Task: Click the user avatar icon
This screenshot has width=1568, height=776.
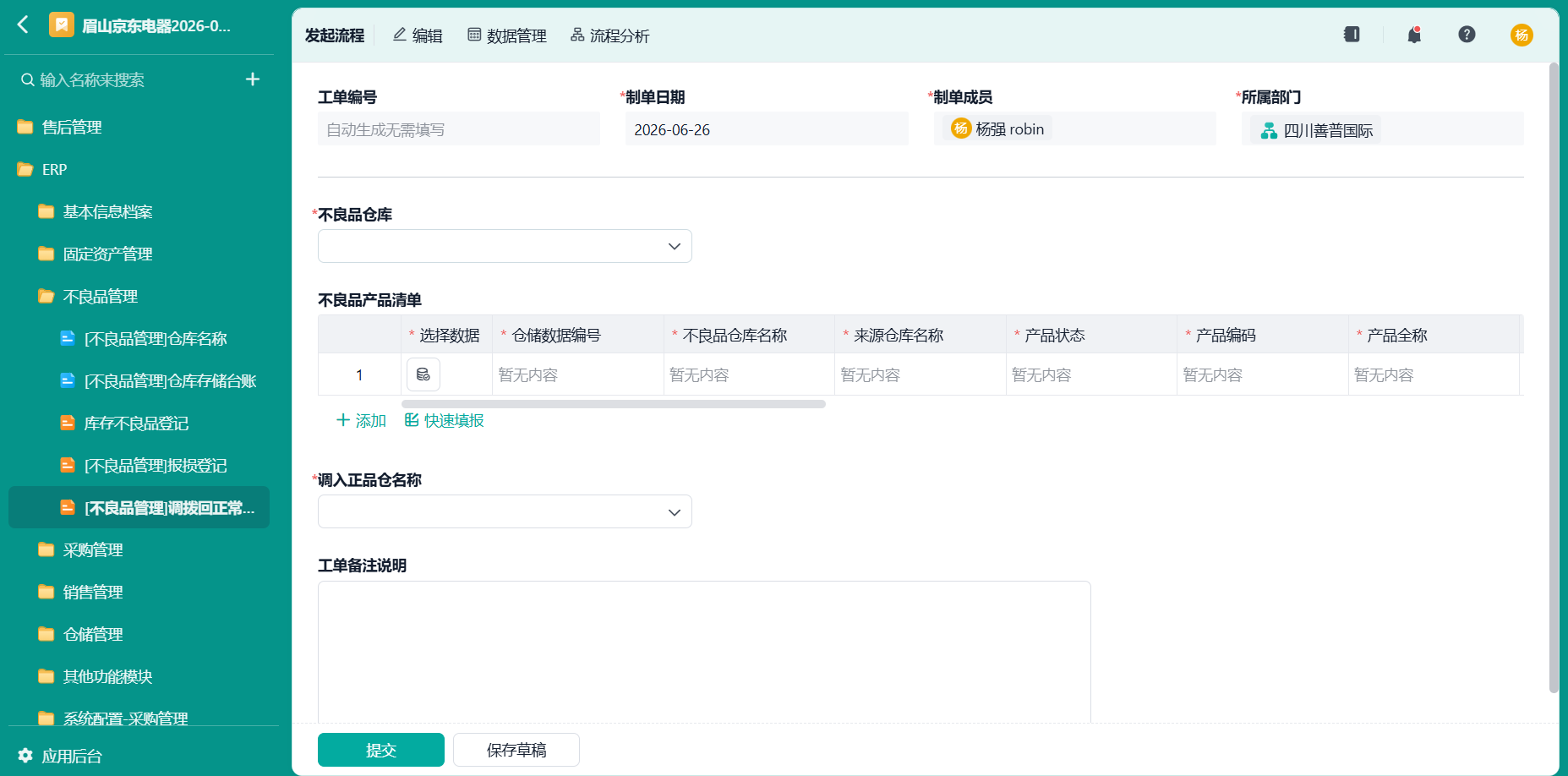Action: click(x=1522, y=35)
